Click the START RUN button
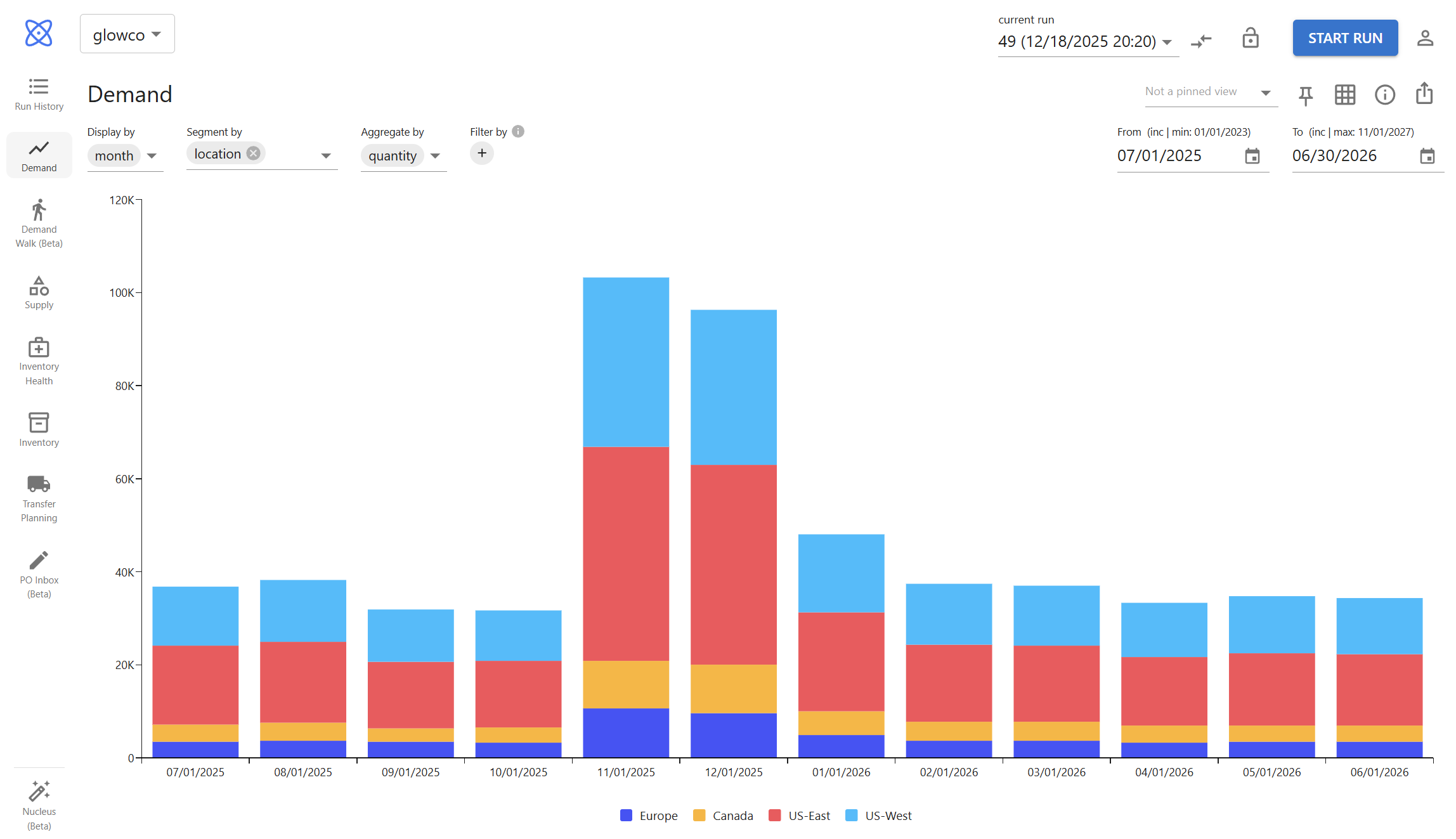The image size is (1456, 839). point(1345,37)
